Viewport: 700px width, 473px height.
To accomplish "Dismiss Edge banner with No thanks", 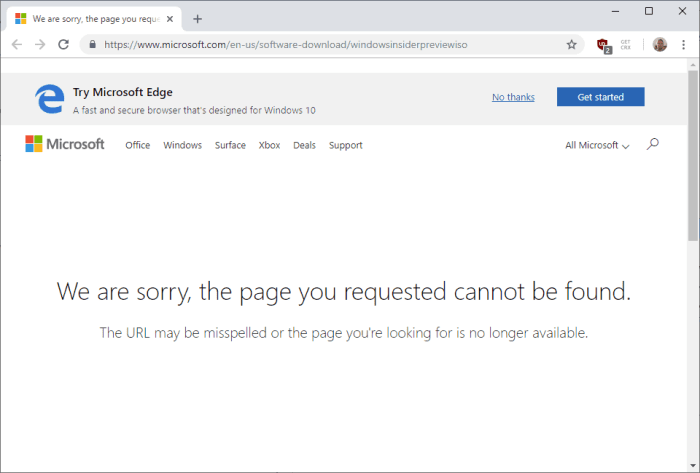I will (513, 97).
